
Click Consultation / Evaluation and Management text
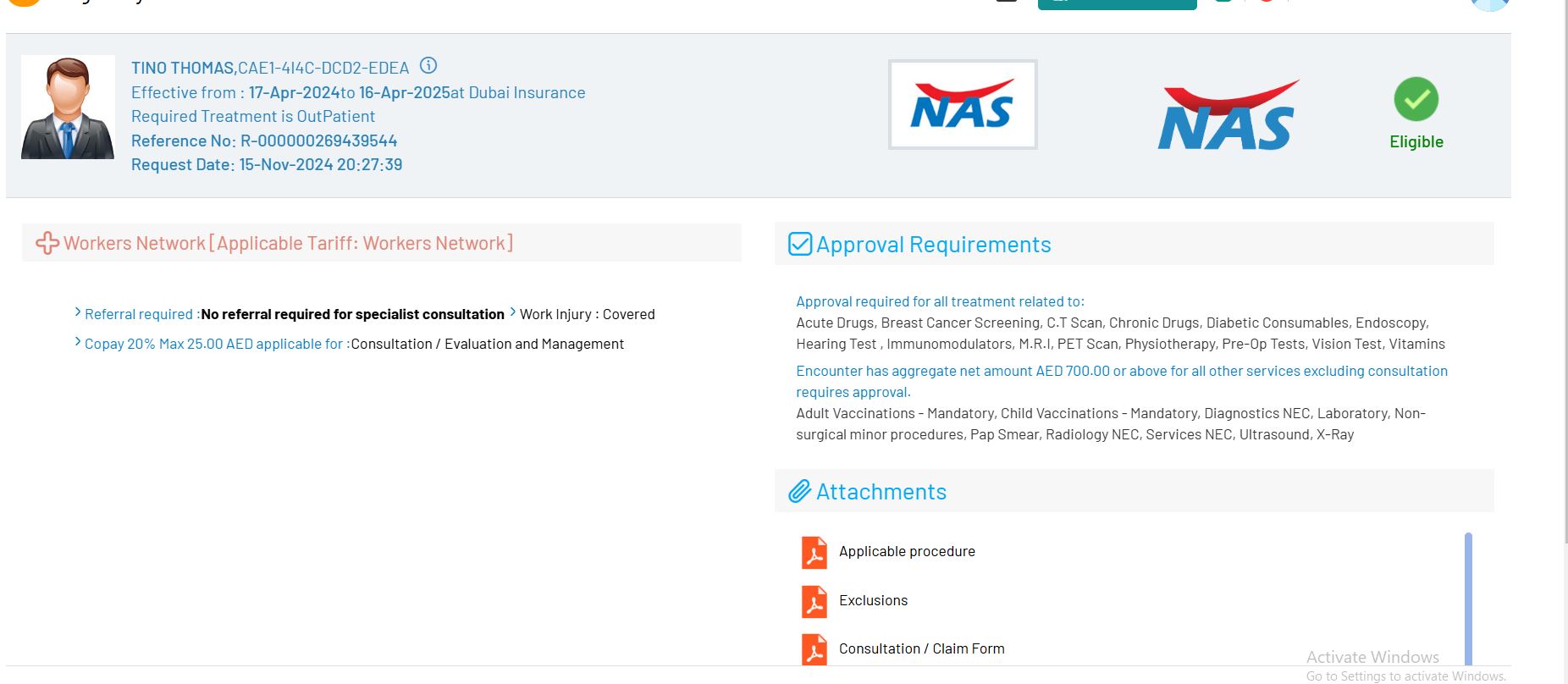[487, 344]
